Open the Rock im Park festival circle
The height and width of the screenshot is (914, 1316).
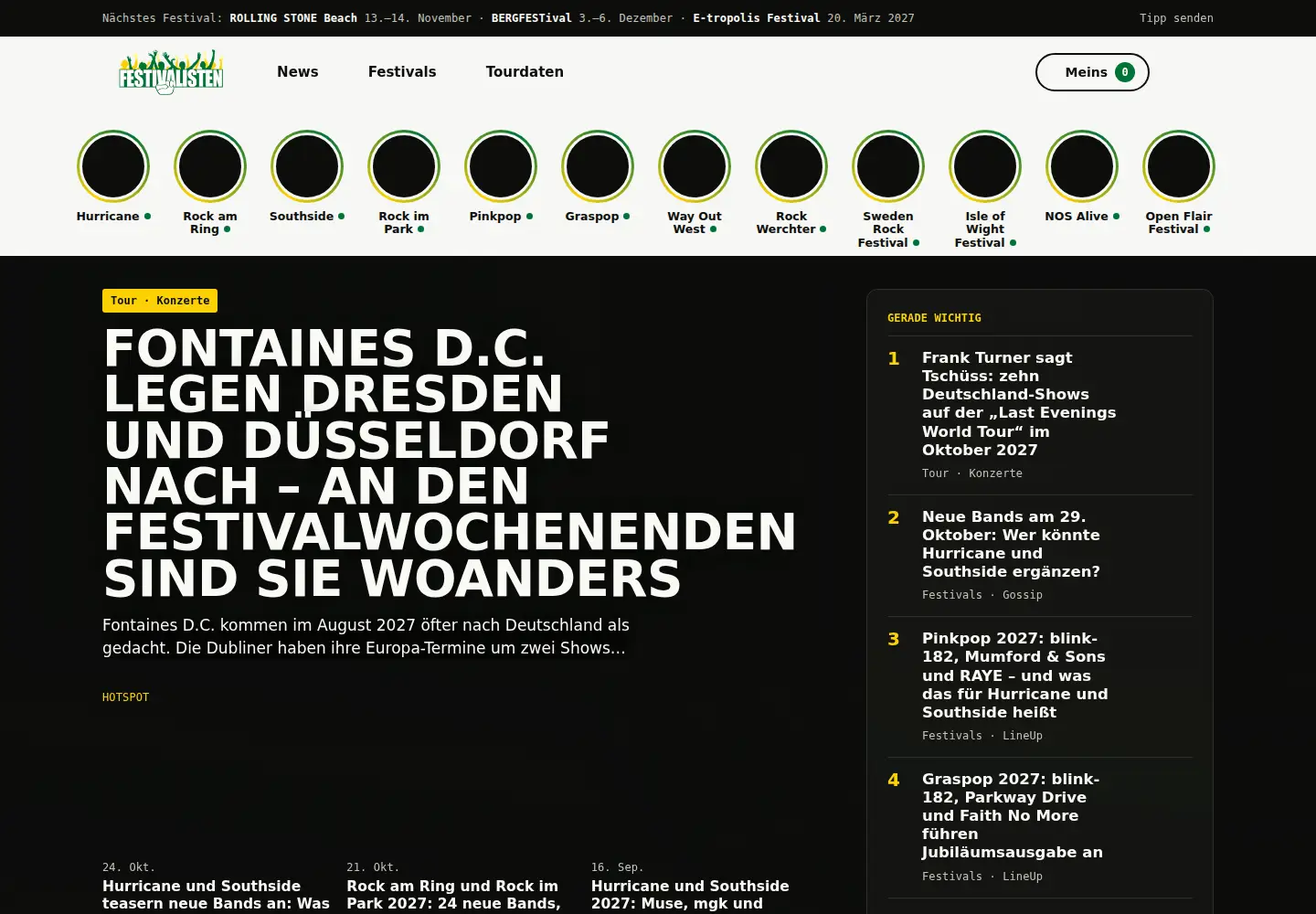[x=404, y=166]
